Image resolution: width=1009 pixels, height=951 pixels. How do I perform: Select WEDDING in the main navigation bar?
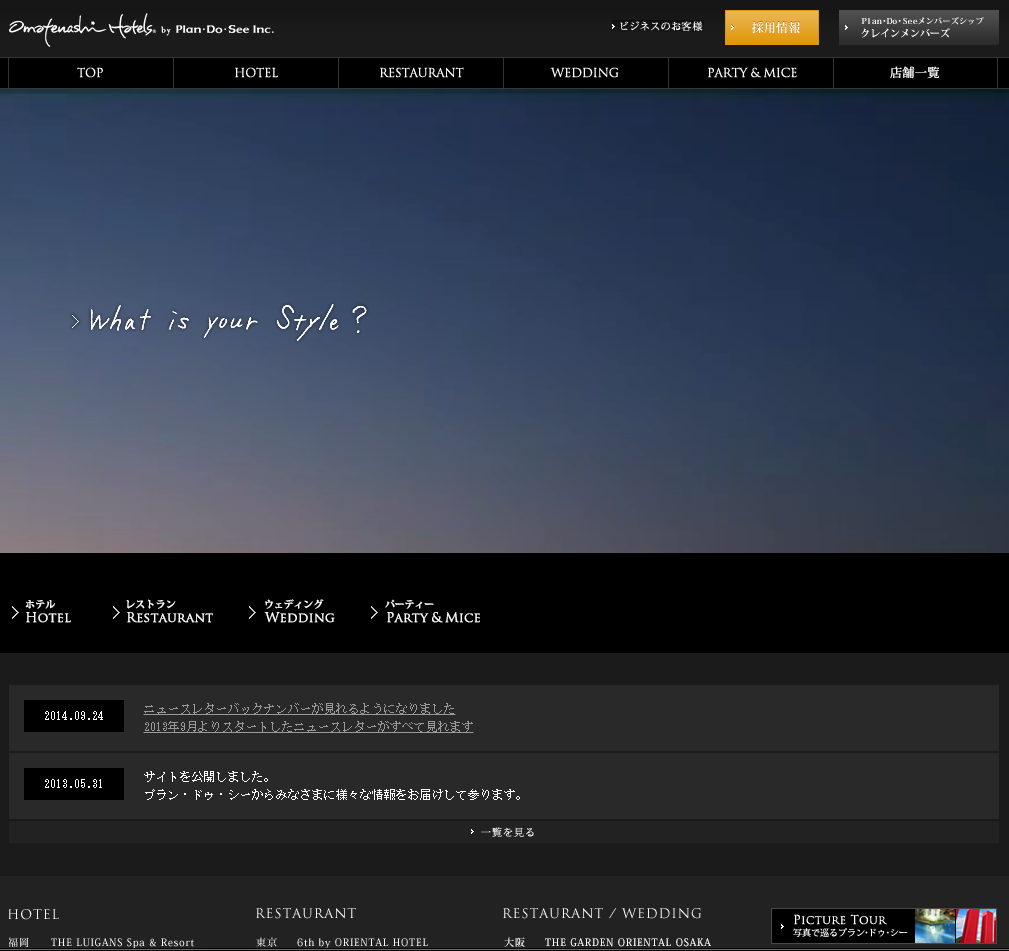pos(585,73)
